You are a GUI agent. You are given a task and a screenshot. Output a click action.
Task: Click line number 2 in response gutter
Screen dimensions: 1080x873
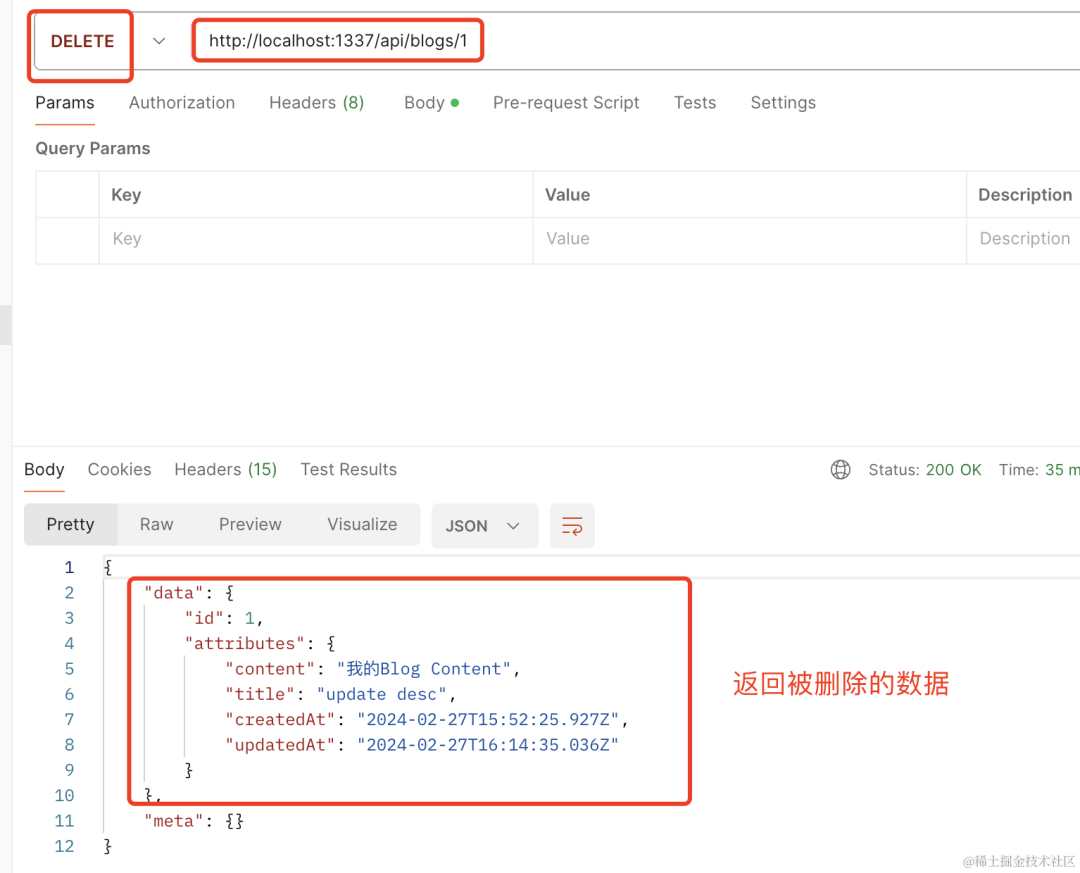69,593
